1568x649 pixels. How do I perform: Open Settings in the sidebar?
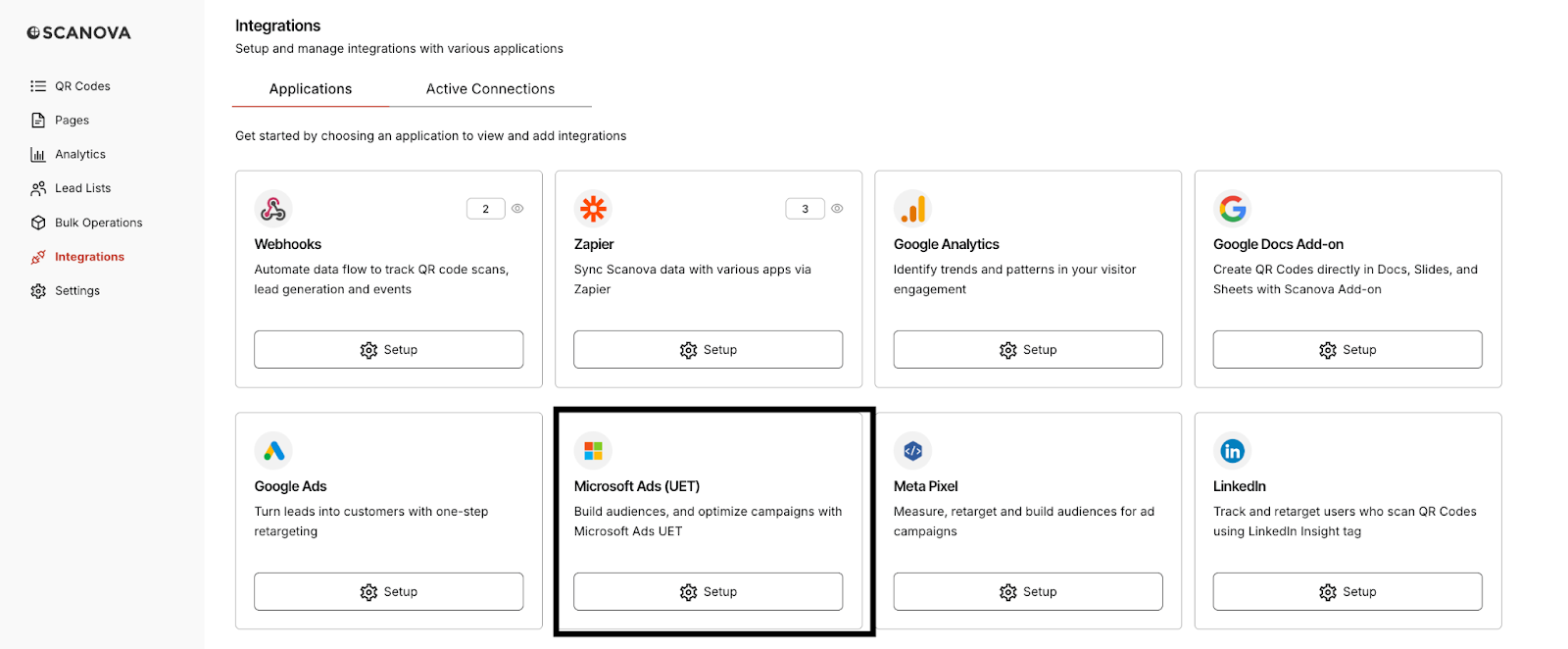pyautogui.click(x=77, y=291)
